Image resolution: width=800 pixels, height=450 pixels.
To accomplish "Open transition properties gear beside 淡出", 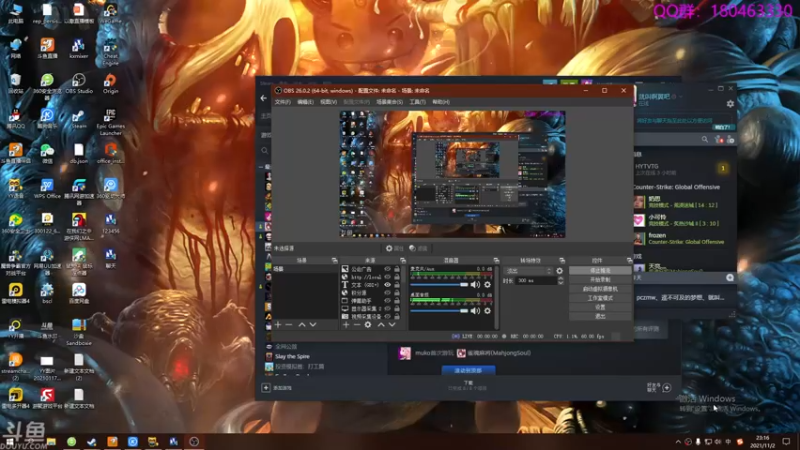I will [560, 271].
